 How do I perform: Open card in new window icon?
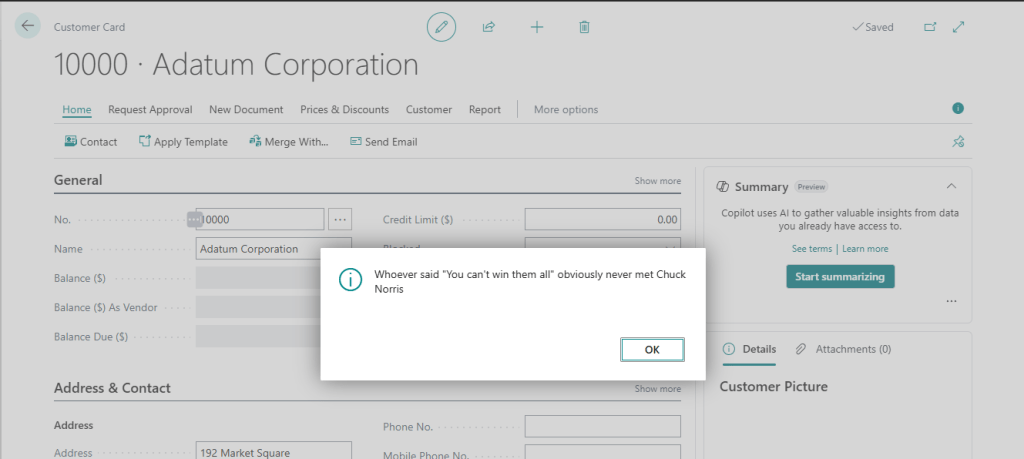pos(930,27)
